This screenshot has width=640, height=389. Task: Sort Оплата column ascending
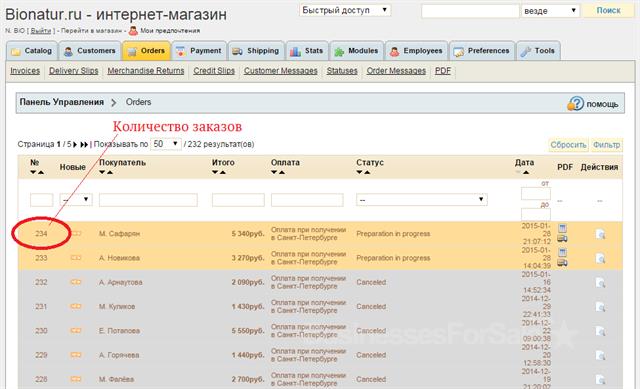pos(282,172)
